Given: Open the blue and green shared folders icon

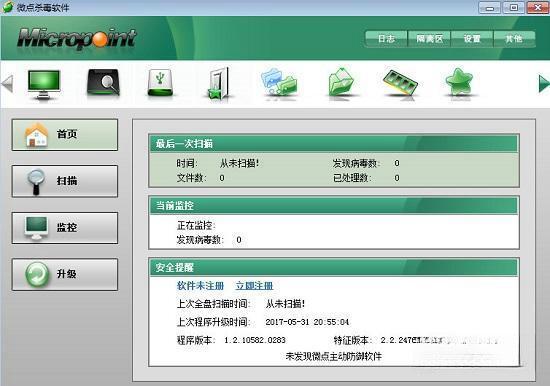Looking at the screenshot, I should pyautogui.click(x=279, y=82).
